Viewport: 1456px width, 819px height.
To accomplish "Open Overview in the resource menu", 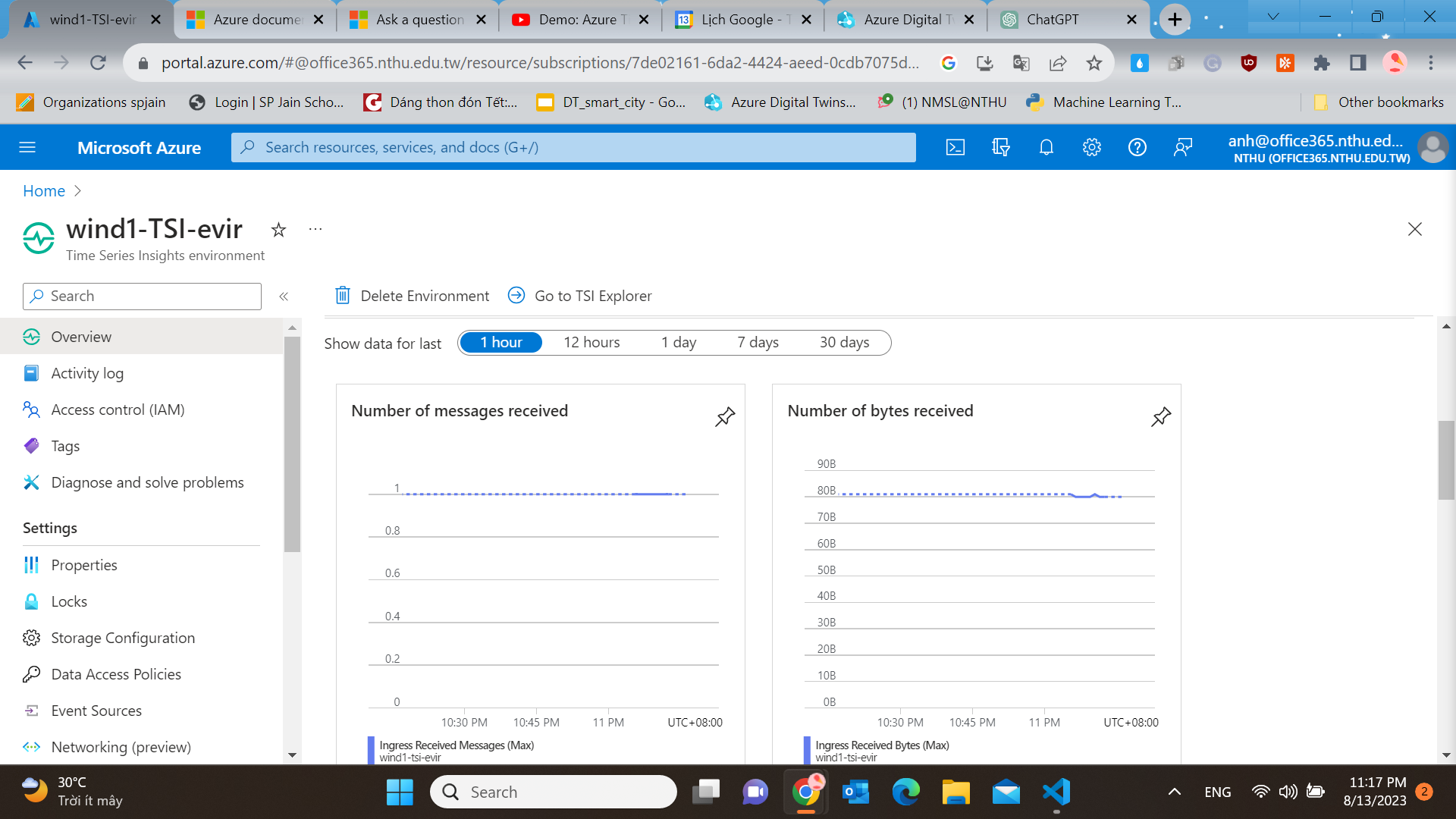I will pyautogui.click(x=141, y=337).
